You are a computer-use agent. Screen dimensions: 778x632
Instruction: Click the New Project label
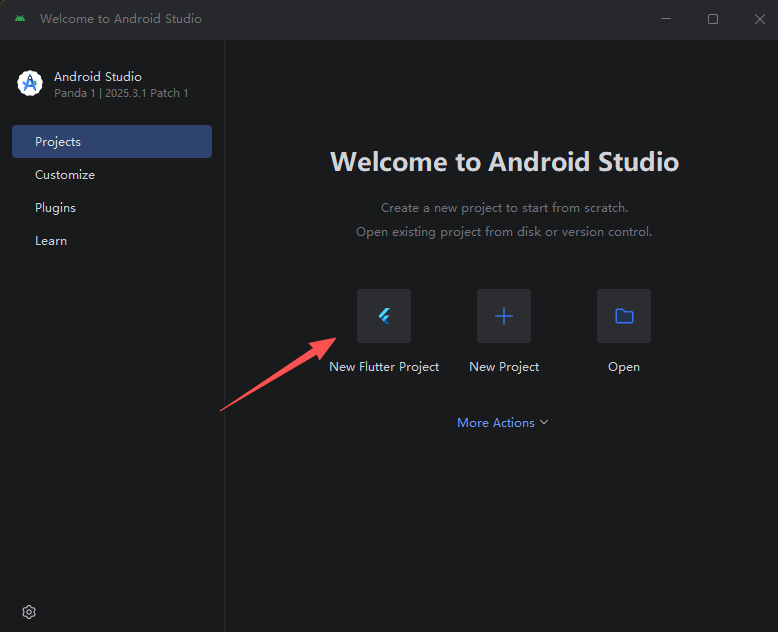tap(504, 367)
